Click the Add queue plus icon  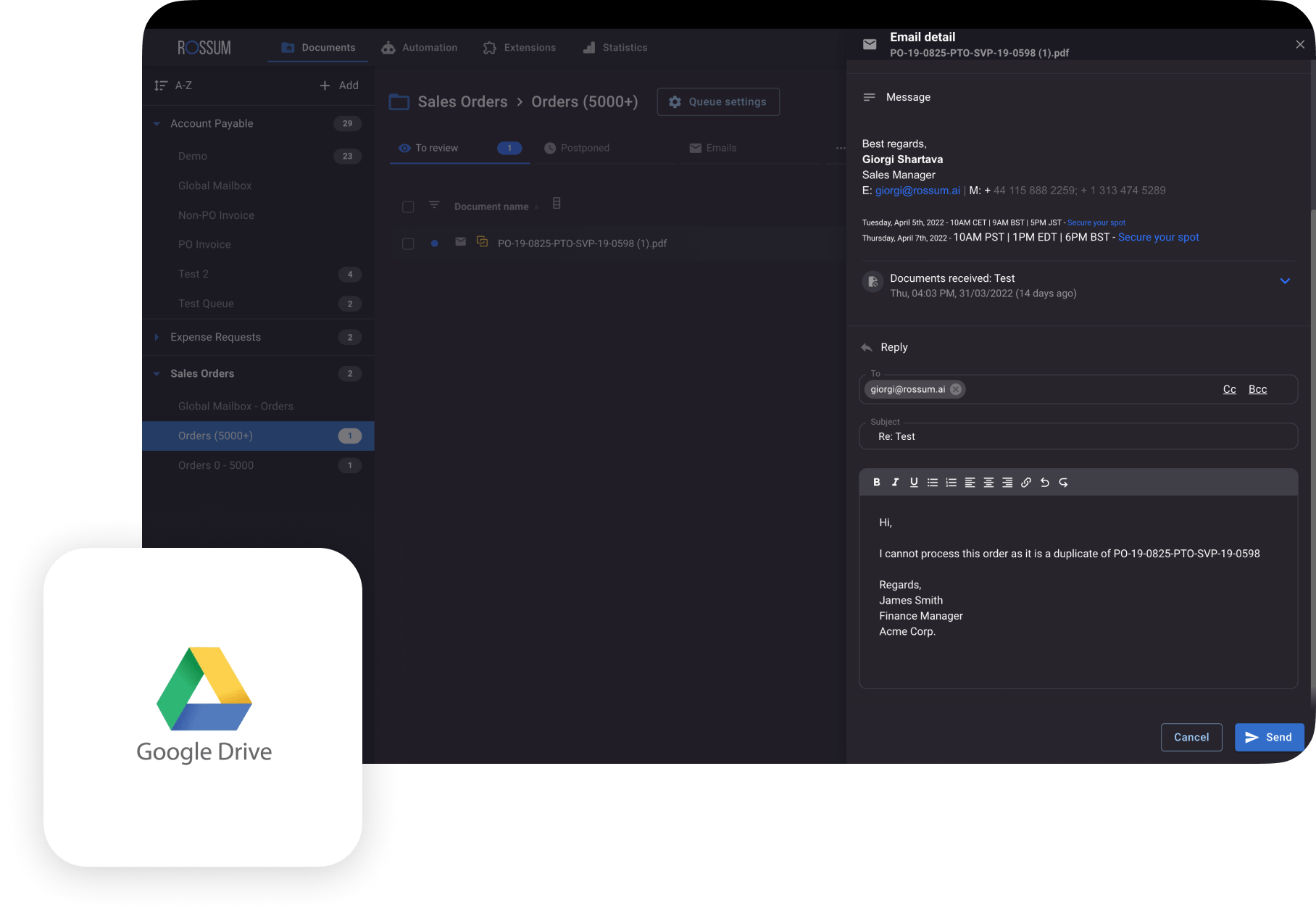325,86
